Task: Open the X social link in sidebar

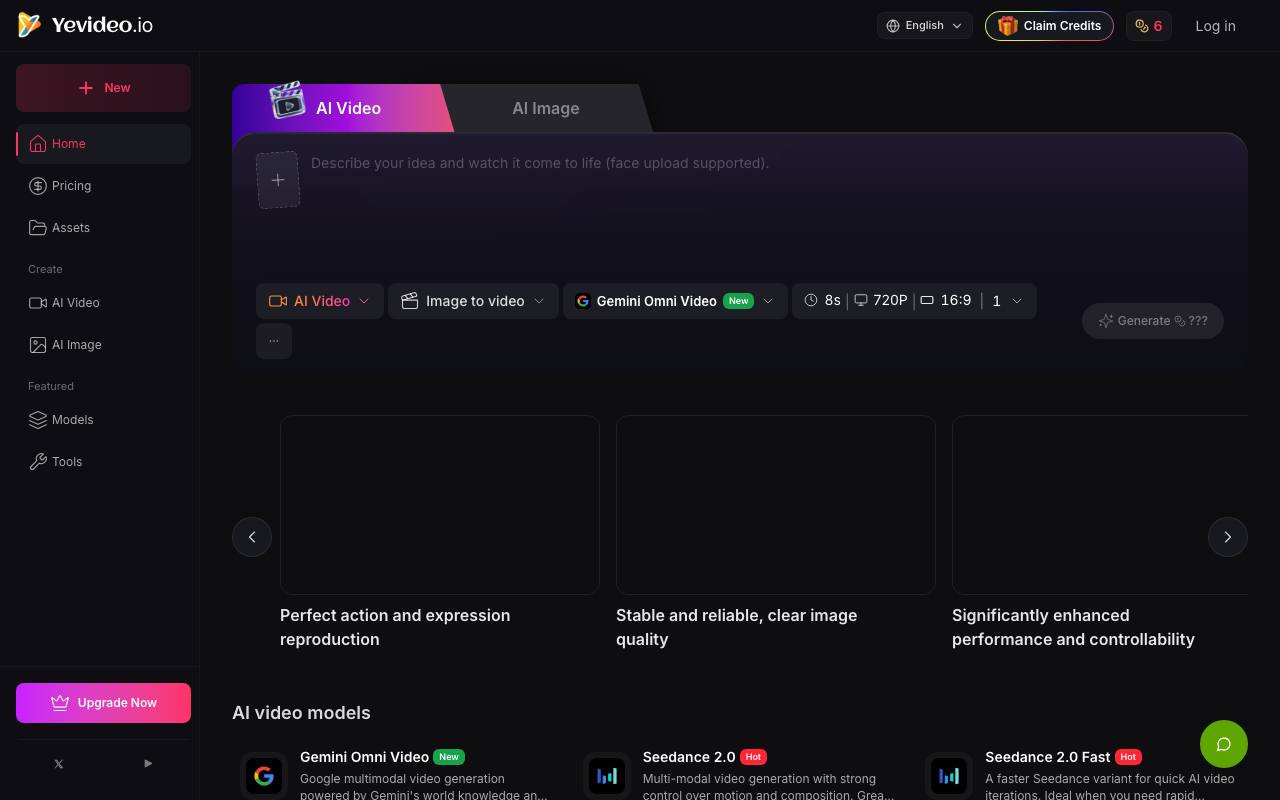Action: click(58, 763)
